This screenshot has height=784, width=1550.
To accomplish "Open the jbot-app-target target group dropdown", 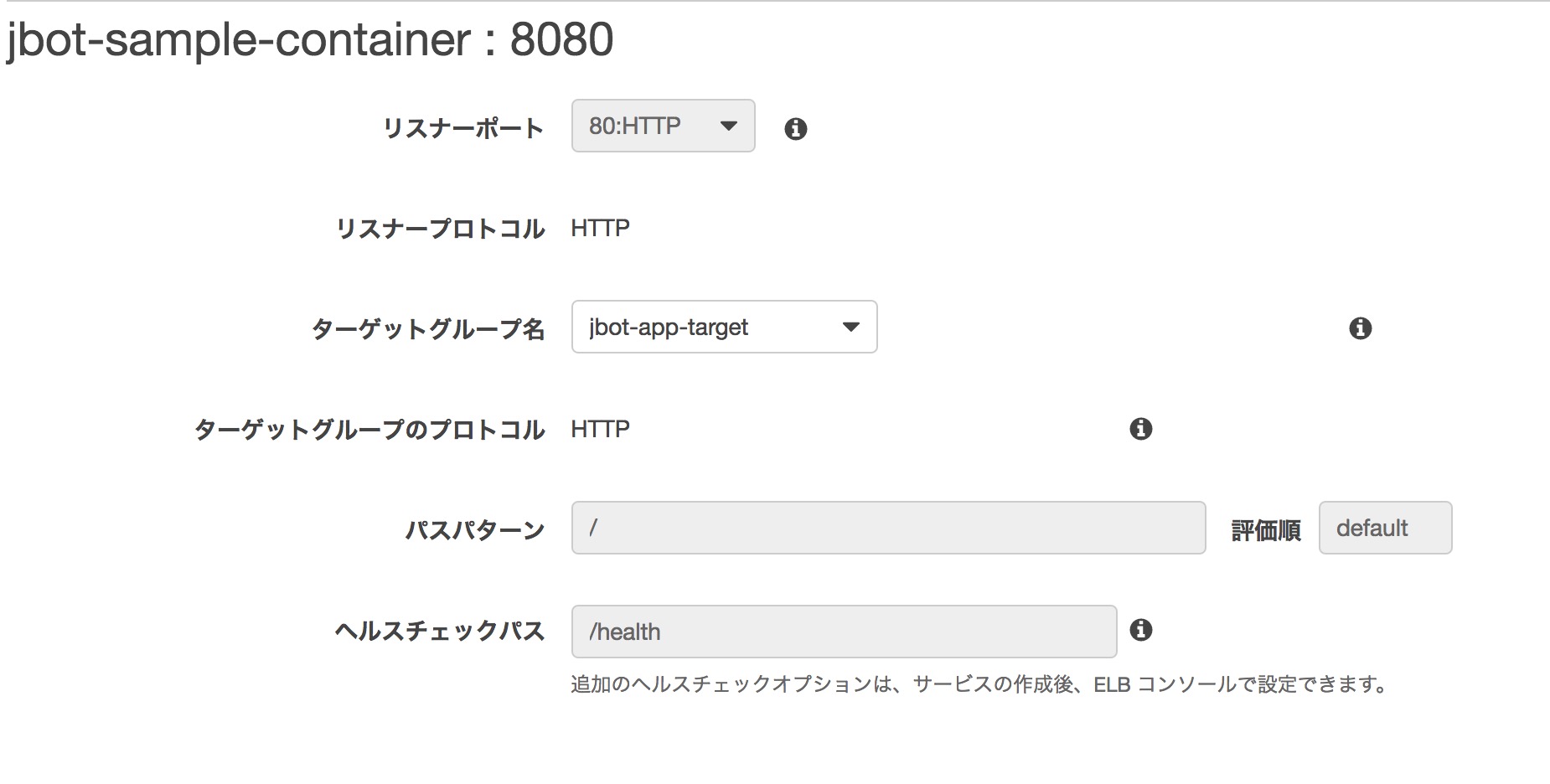I will [722, 328].
